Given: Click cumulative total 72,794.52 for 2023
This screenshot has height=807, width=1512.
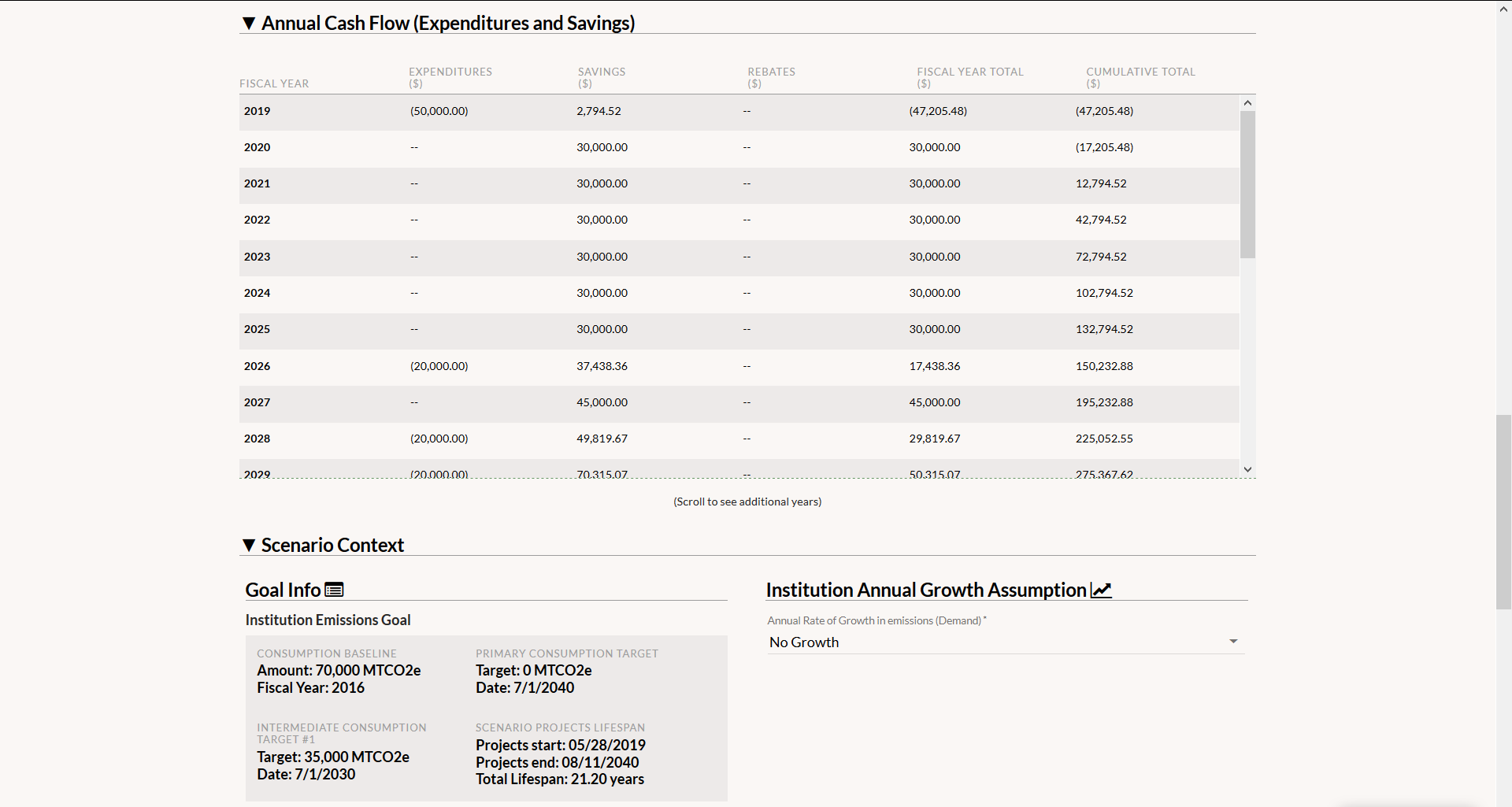Looking at the screenshot, I should point(1101,257).
